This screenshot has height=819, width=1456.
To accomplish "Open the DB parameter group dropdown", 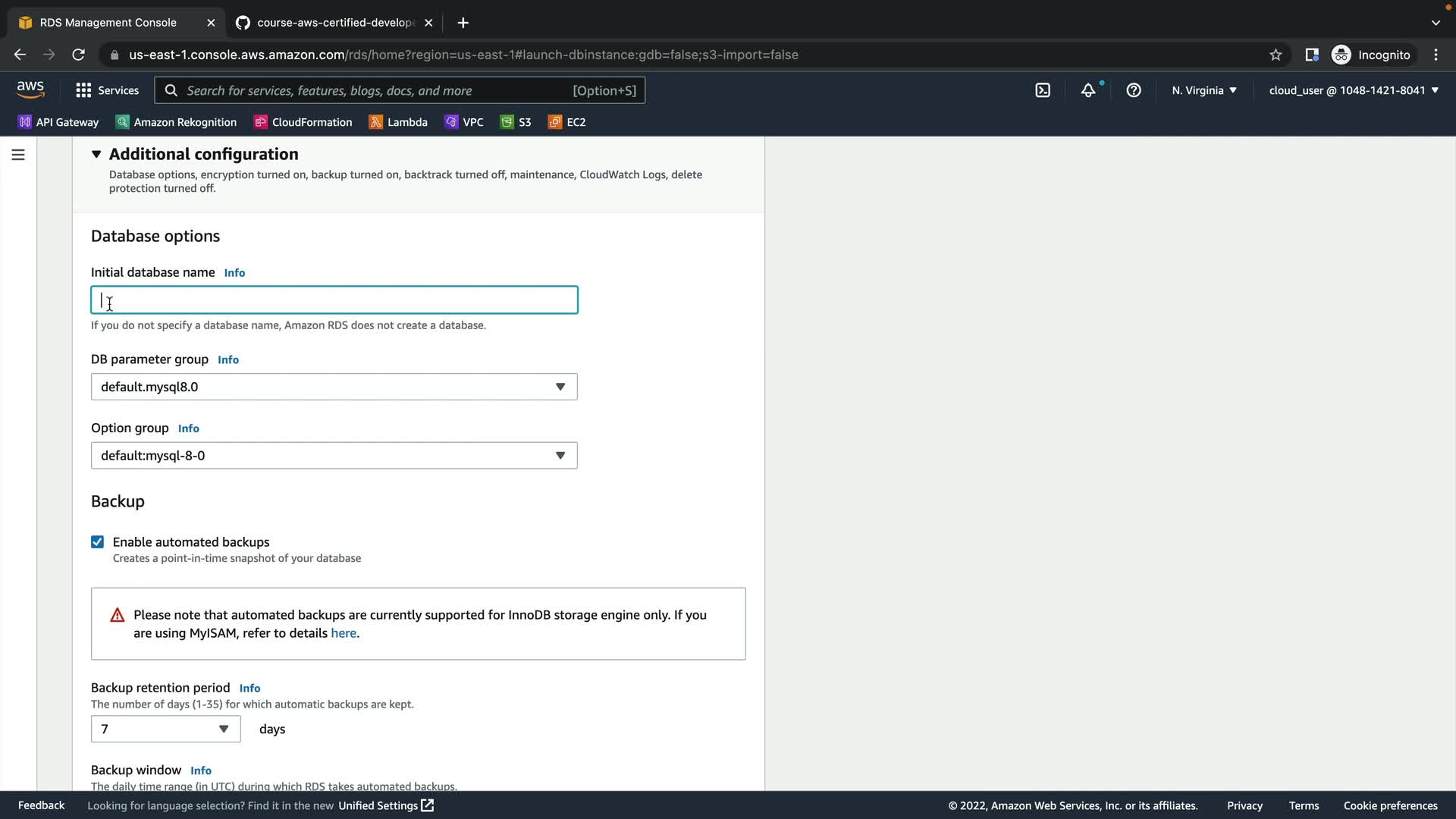I will [x=334, y=387].
